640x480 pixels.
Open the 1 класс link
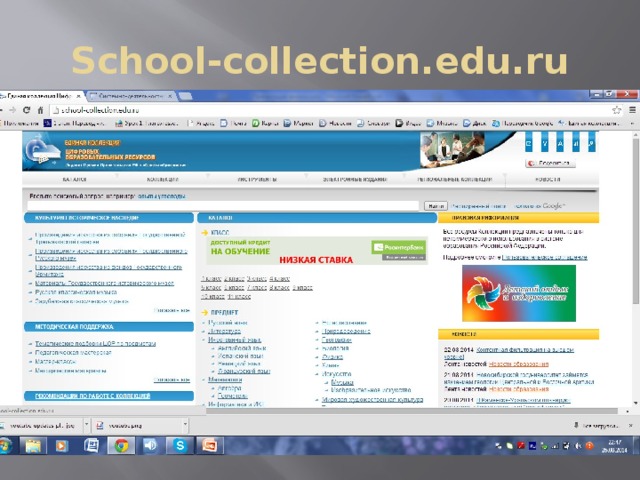[211, 279]
